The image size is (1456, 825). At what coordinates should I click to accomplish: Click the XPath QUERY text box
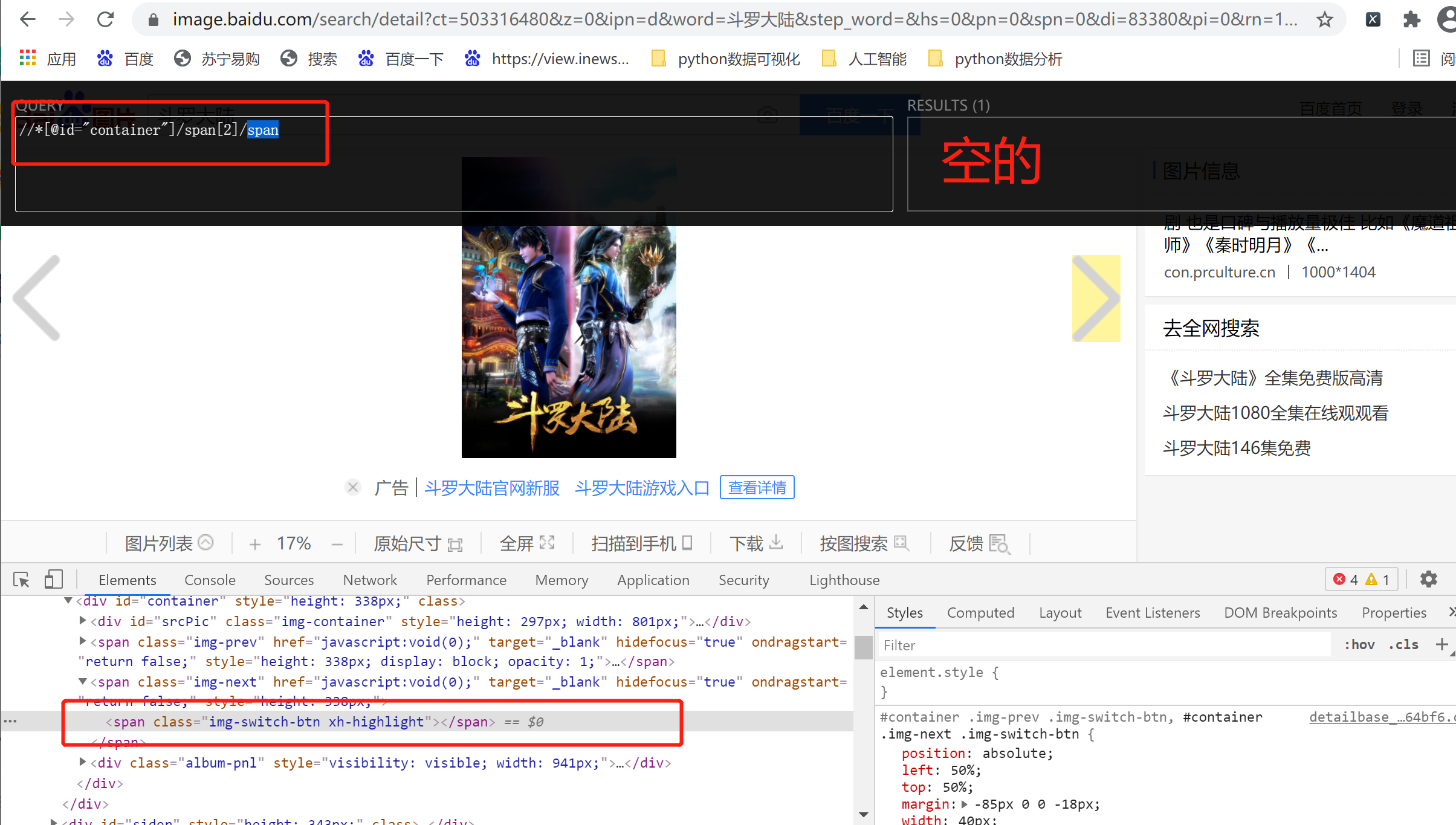coord(454,164)
